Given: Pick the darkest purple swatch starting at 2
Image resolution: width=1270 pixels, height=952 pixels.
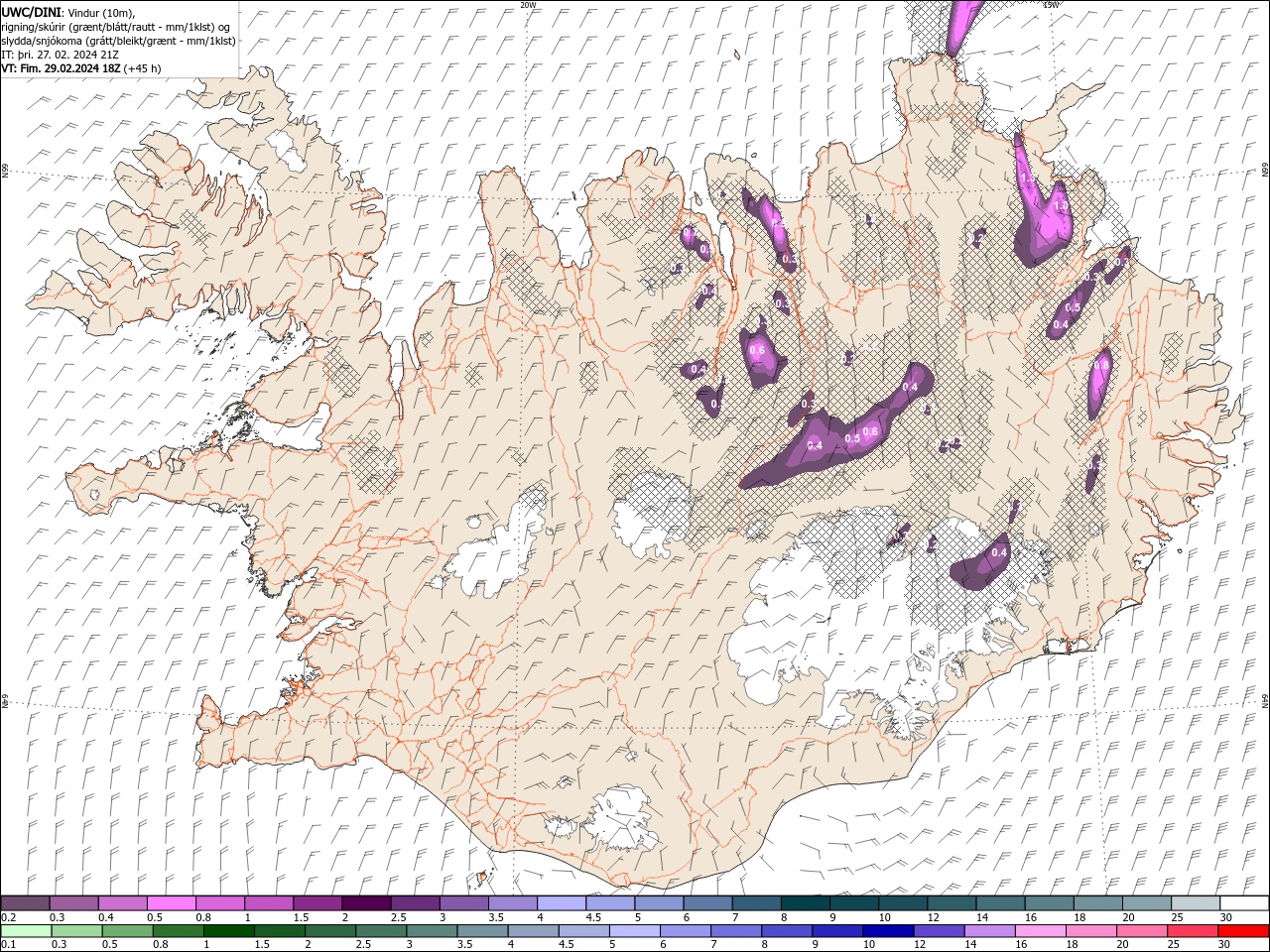Looking at the screenshot, I should (x=366, y=903).
